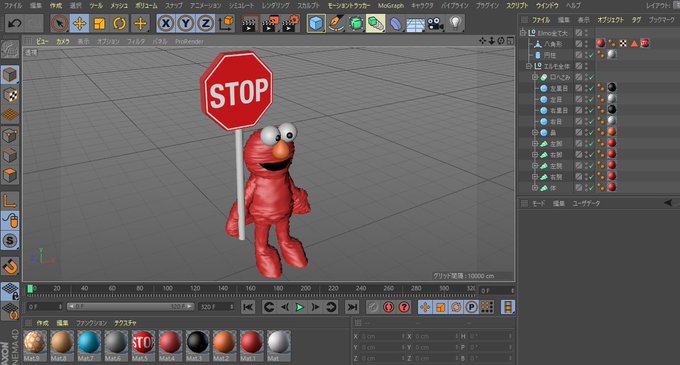Open the モーショントラッカー menu
This screenshot has width=680, height=365.
pos(349,6)
